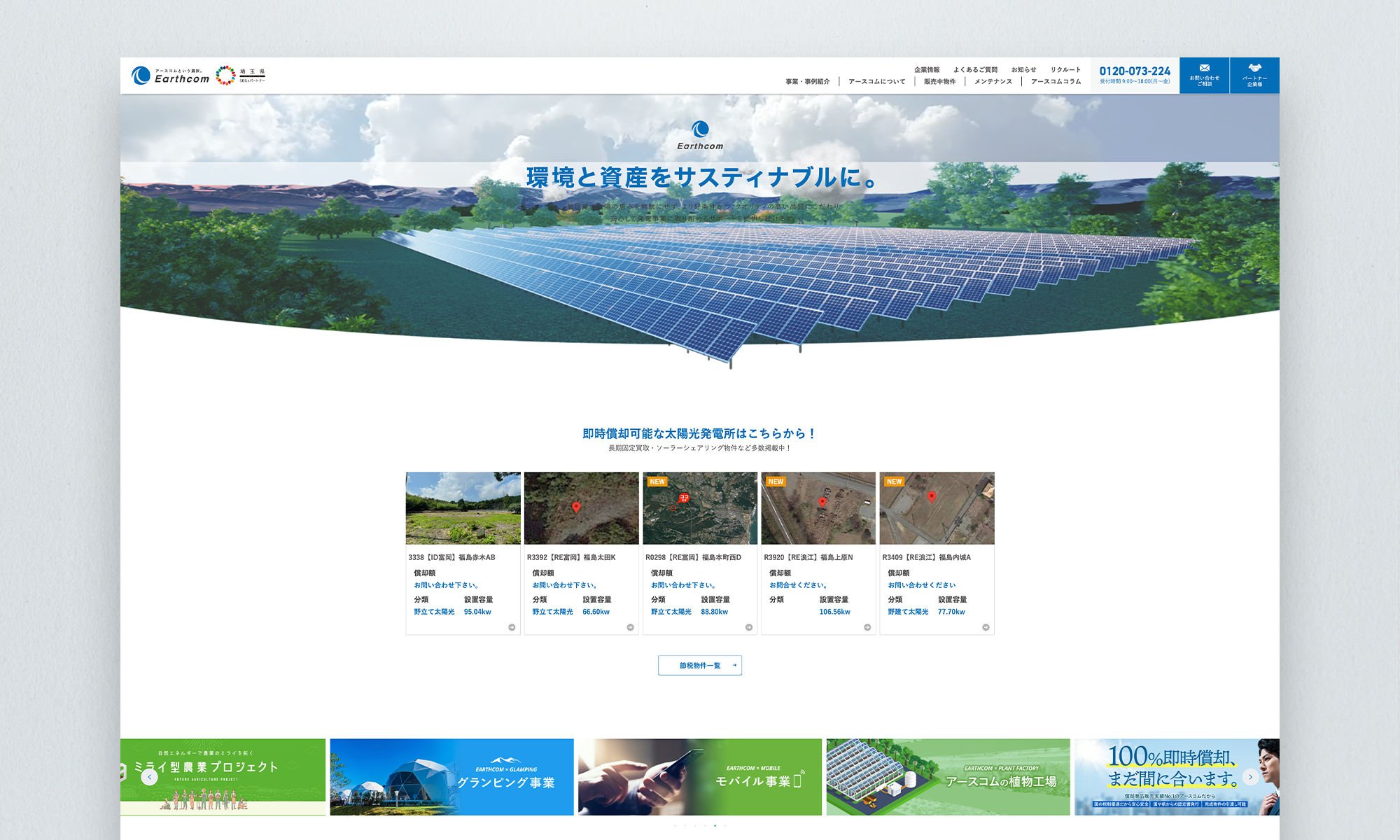Open the グランピング事業 banner

point(451,777)
